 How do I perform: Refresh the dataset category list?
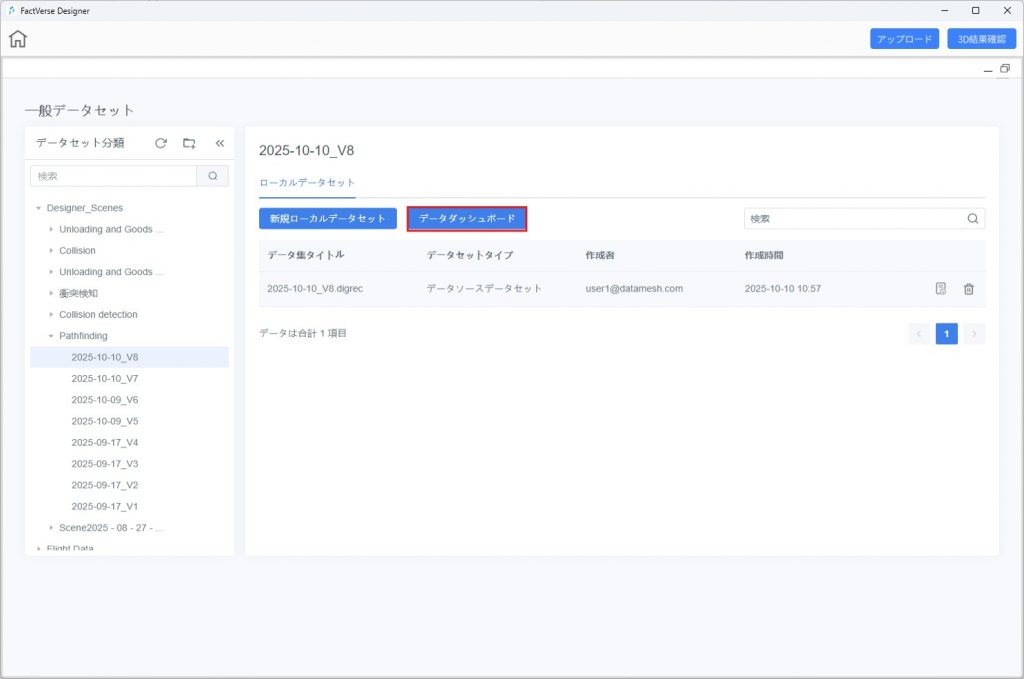[x=161, y=143]
